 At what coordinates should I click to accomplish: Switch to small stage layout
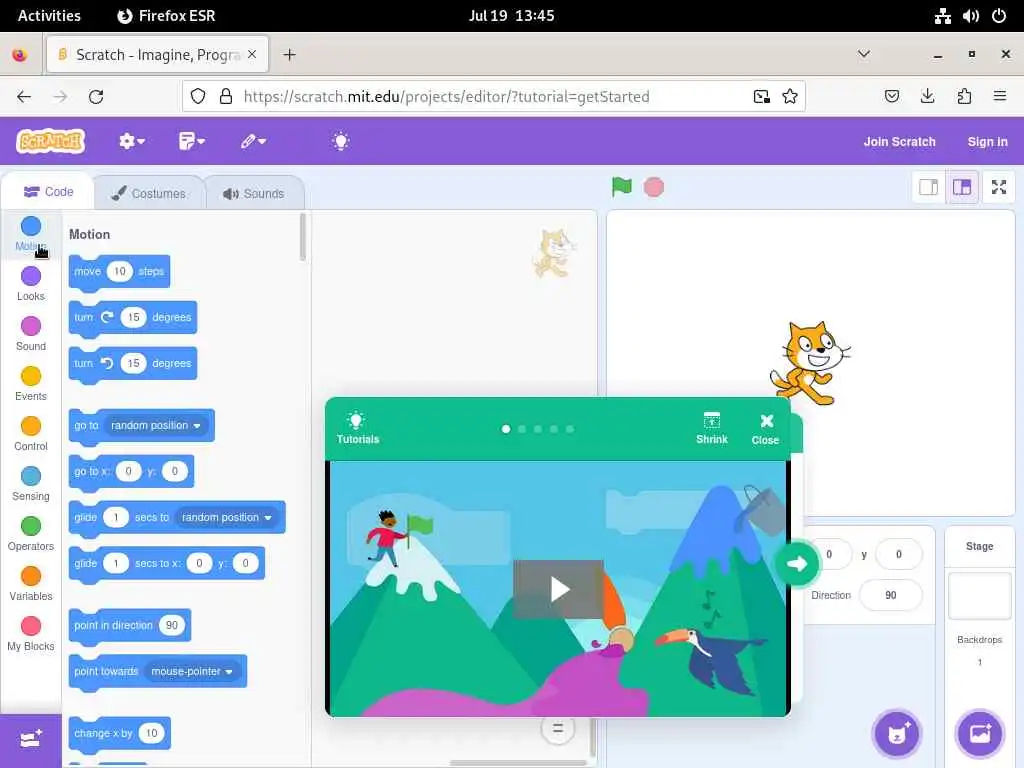click(928, 187)
